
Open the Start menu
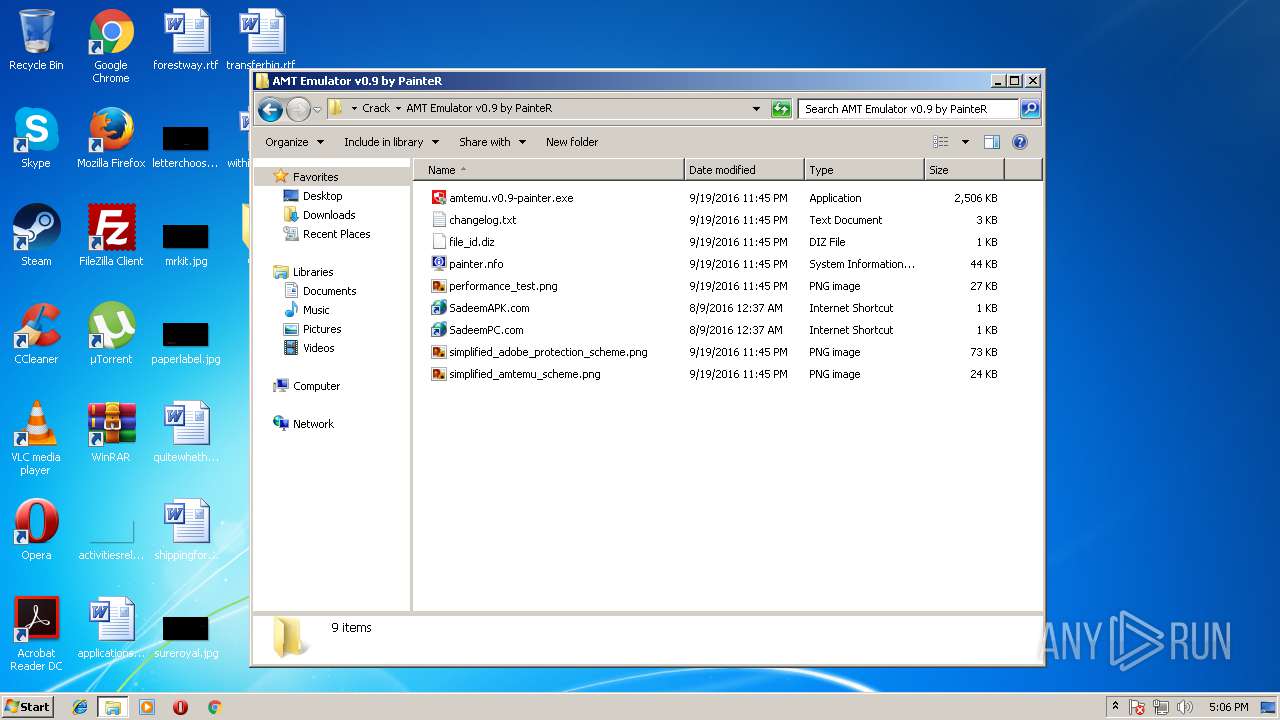click(27, 707)
